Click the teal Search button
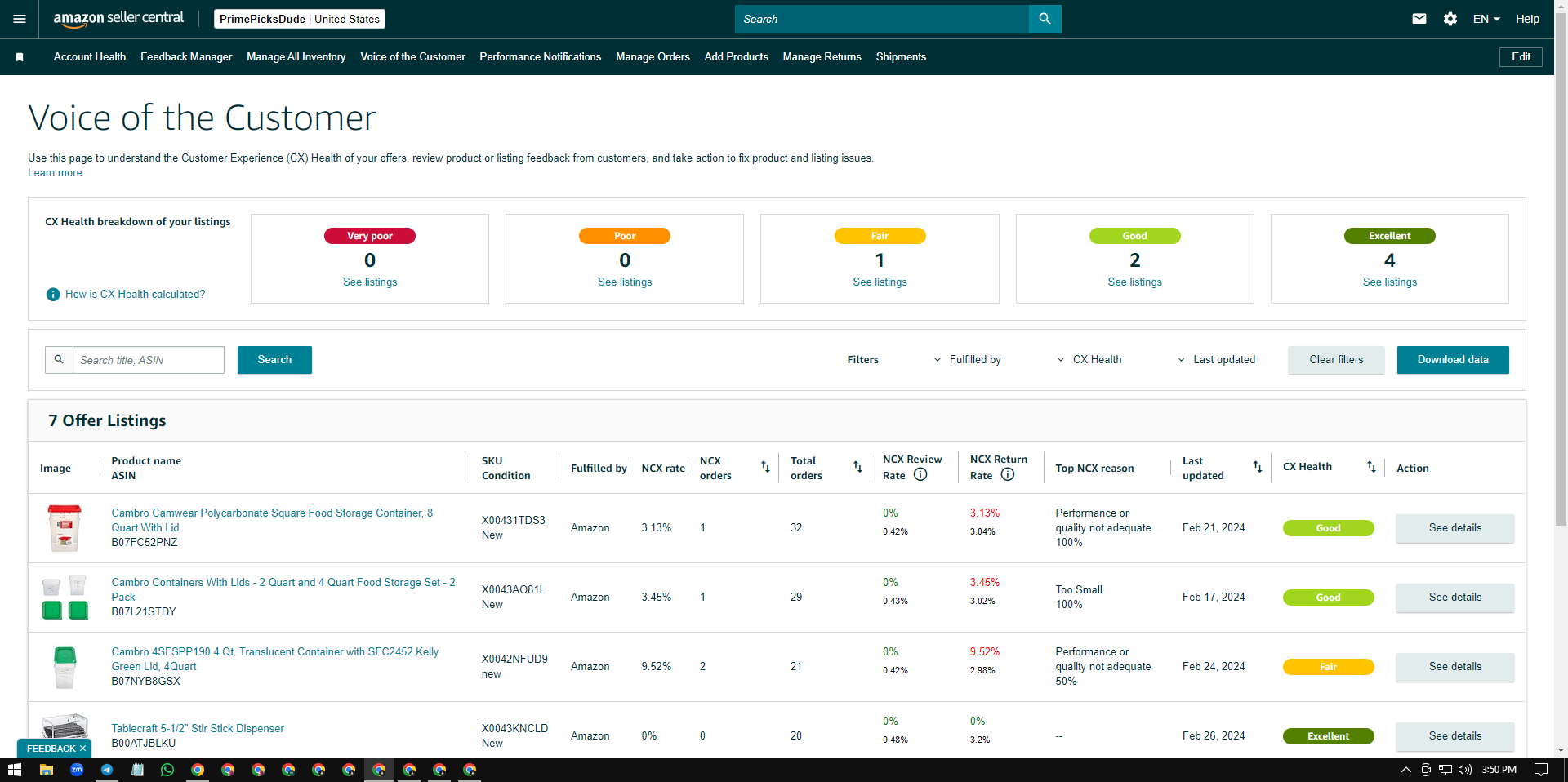 click(274, 360)
